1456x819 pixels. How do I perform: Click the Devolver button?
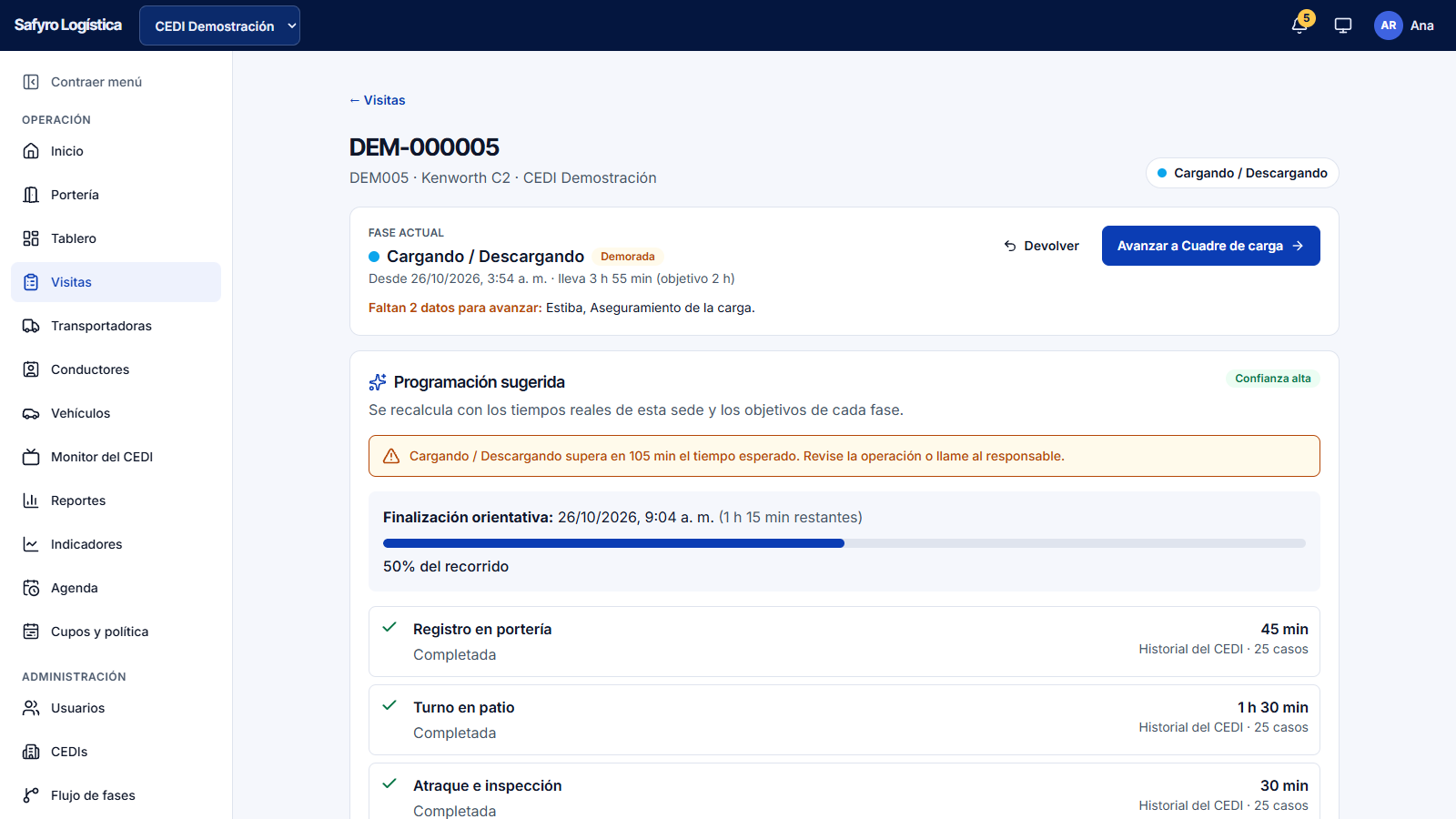coord(1041,246)
